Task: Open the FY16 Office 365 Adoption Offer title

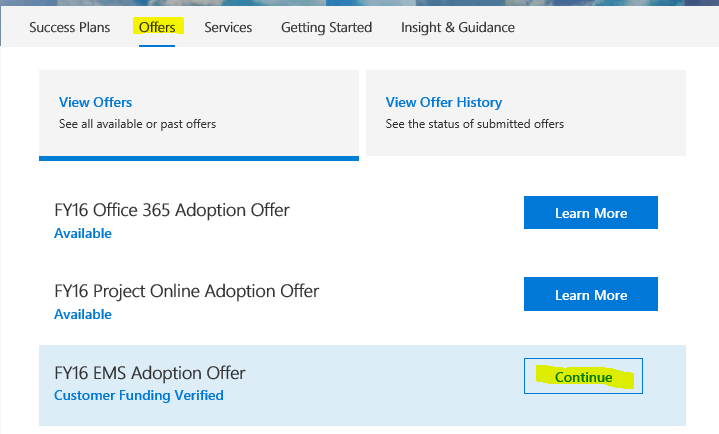Action: [172, 210]
